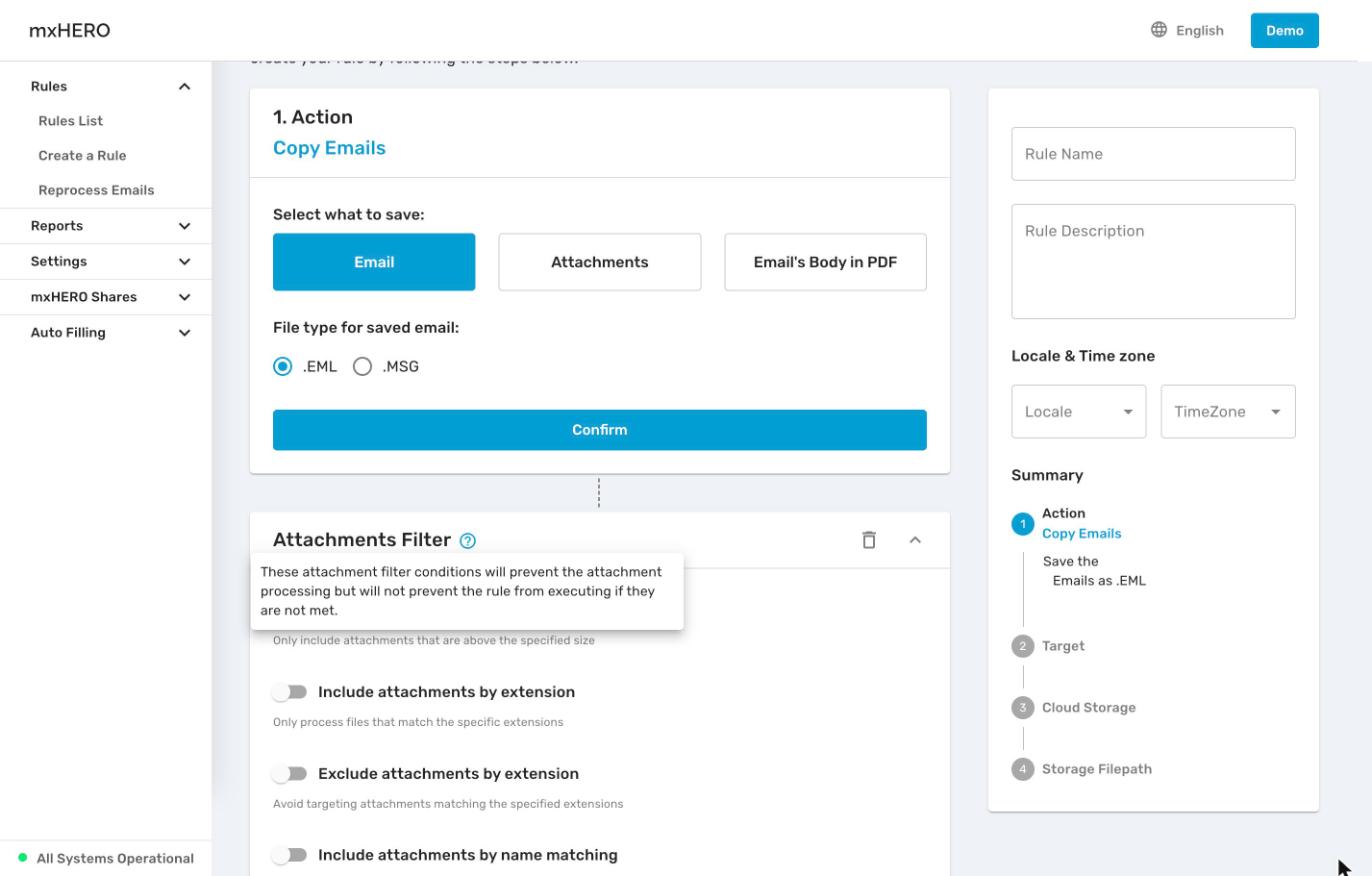The height and width of the screenshot is (876, 1372).
Task: Open the TimeZone dropdown
Action: point(1228,412)
